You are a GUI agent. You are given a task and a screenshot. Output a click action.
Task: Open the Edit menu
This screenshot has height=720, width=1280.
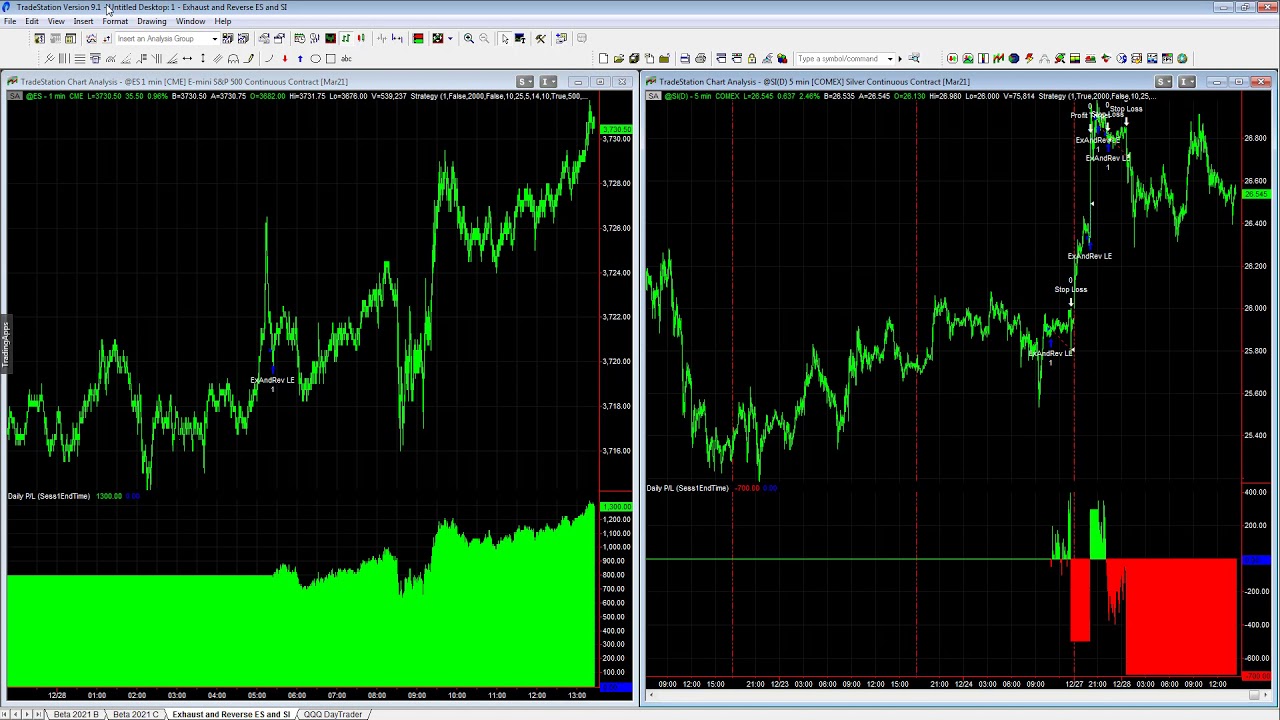[32, 21]
